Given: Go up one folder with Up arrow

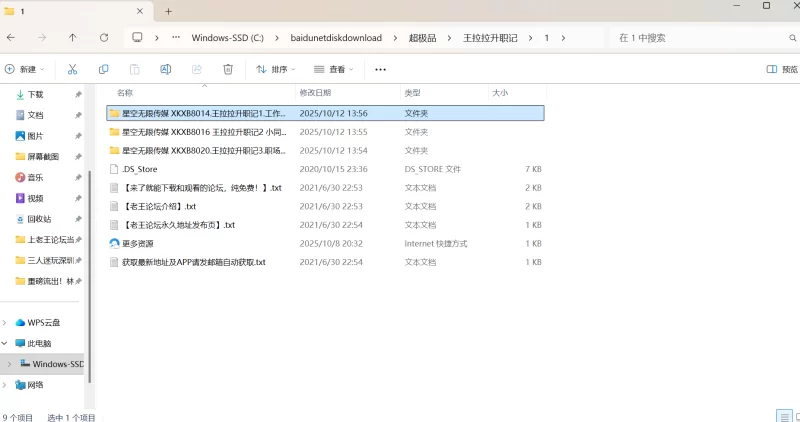Looking at the screenshot, I should [73, 37].
